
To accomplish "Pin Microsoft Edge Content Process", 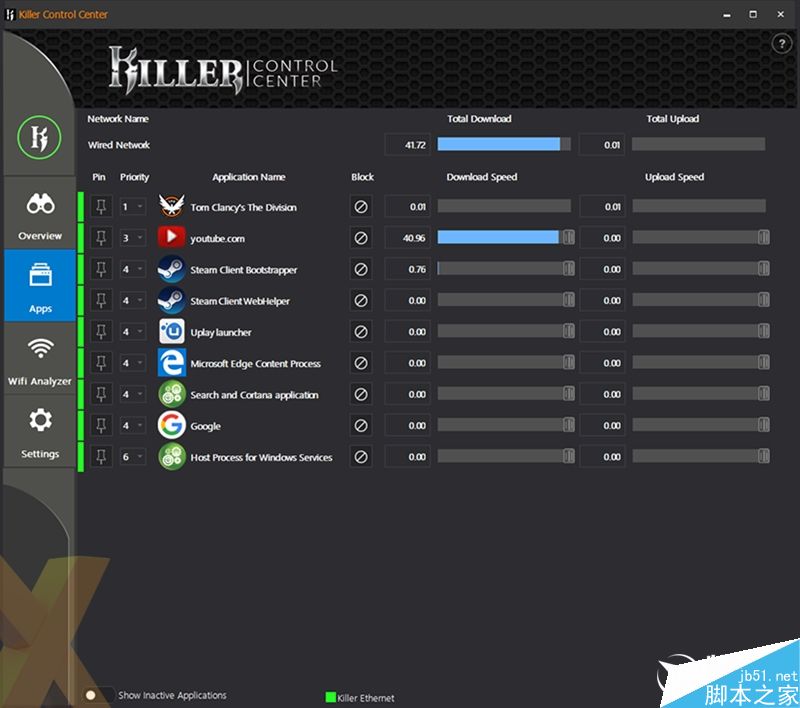I will click(x=101, y=363).
